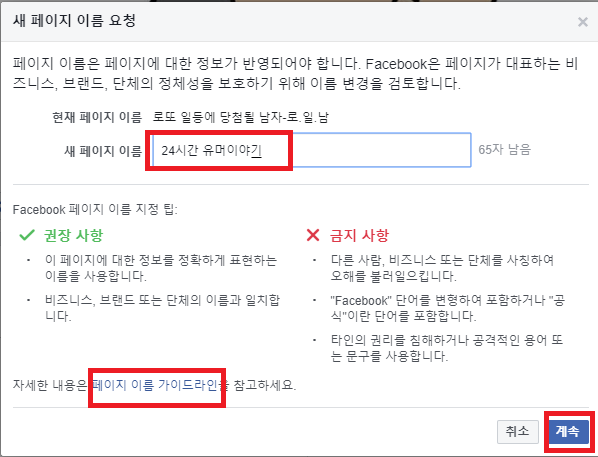Click the rule about 사칭하여 오해를 불러일으킵니다

(x=442, y=268)
